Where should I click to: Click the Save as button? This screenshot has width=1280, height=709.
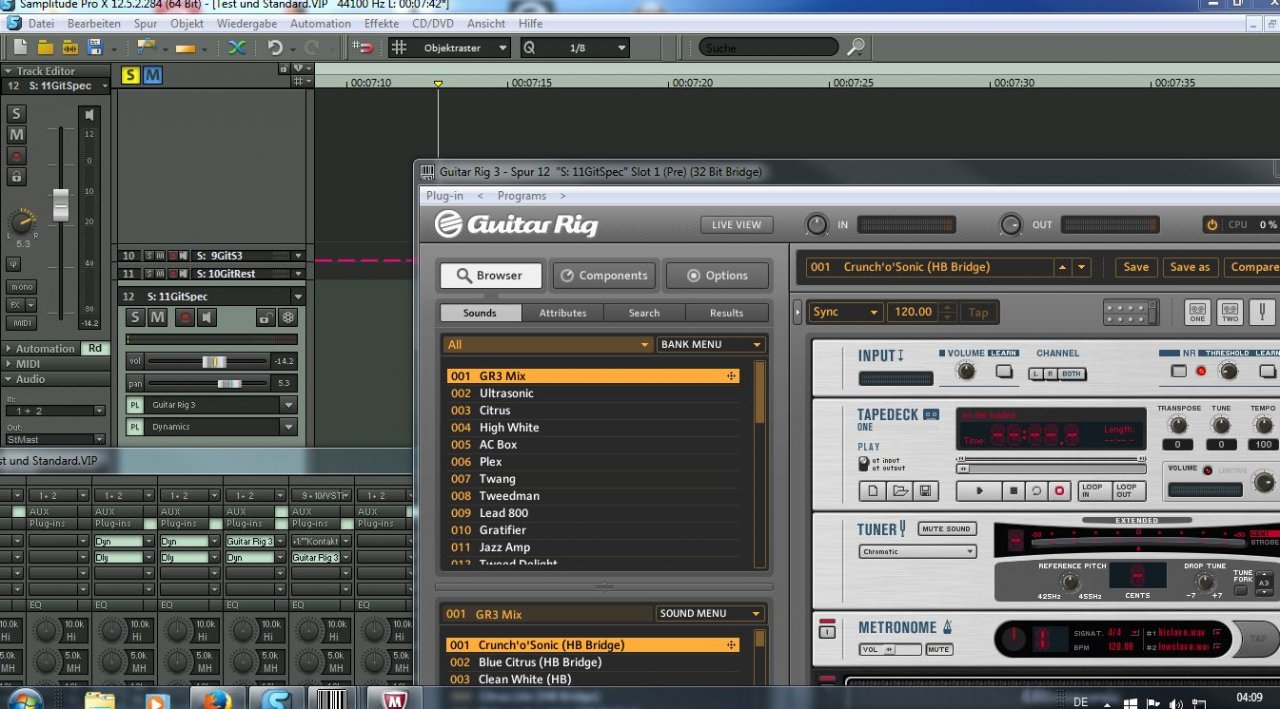[x=1190, y=267]
